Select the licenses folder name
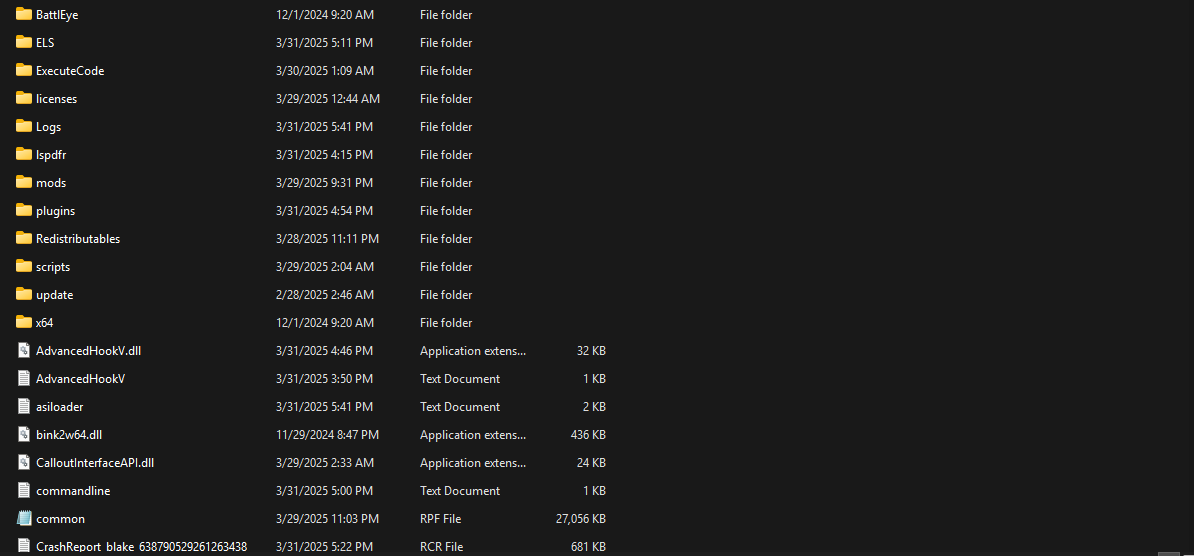The width and height of the screenshot is (1194, 556). [56, 99]
